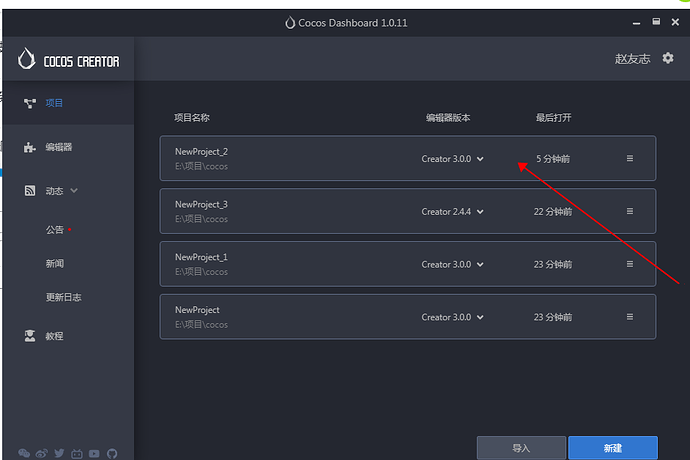Open the NewProject row's hamburger menu
This screenshot has height=460, width=690.
click(630, 317)
